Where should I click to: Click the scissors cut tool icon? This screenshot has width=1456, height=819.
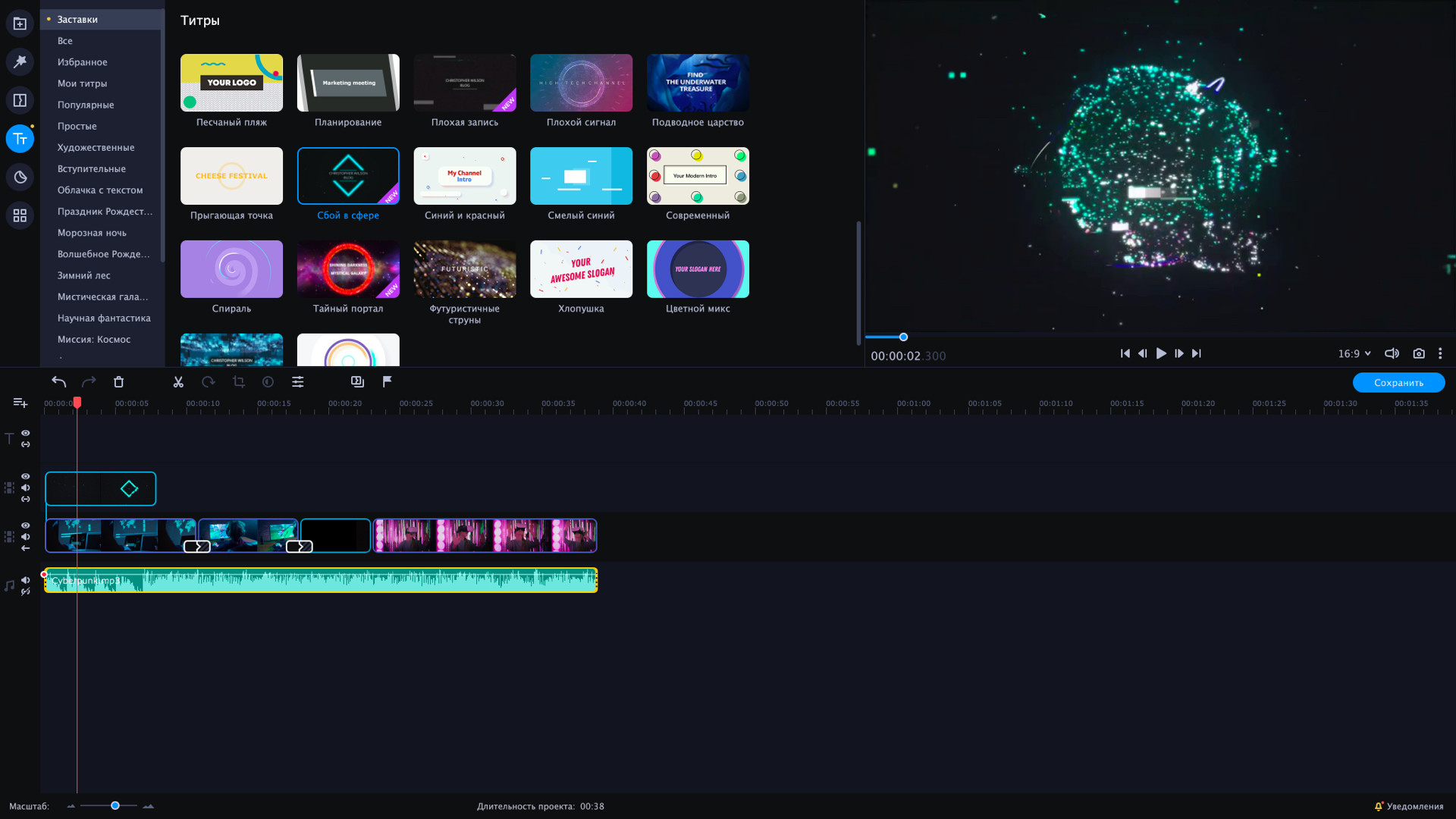coord(178,382)
